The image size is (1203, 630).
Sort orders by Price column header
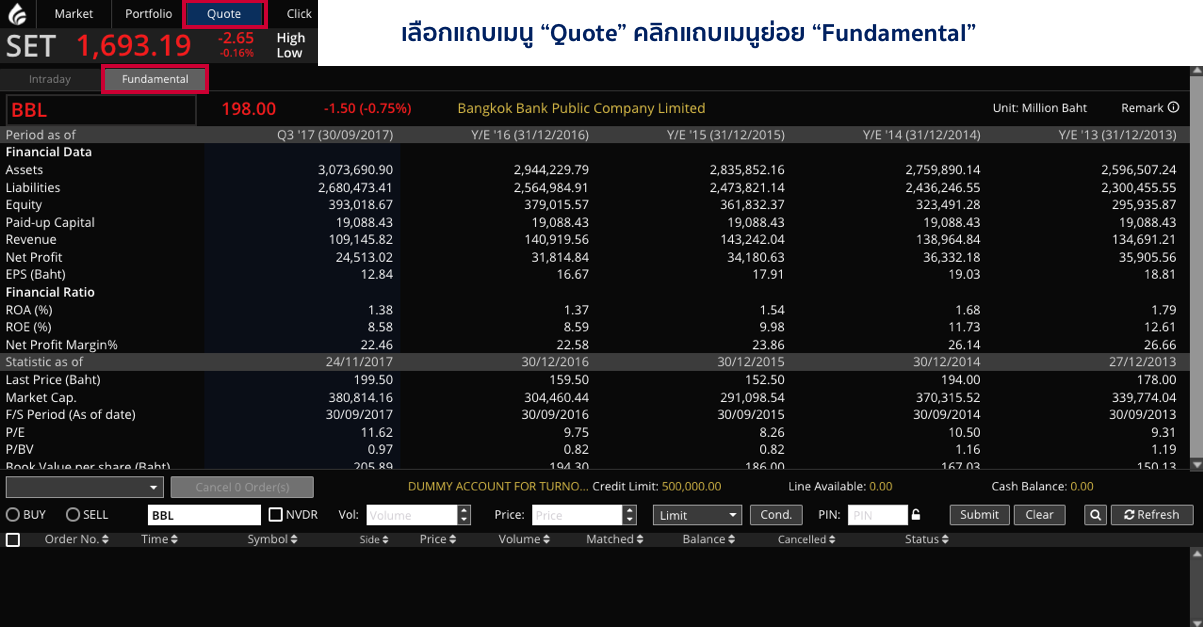tap(438, 540)
